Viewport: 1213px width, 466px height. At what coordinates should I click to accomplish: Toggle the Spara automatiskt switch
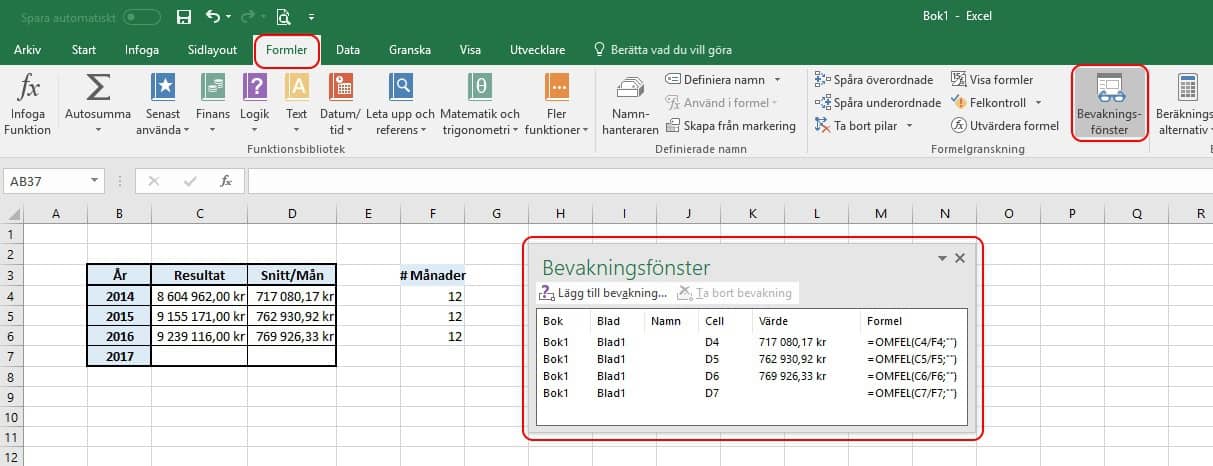141,17
